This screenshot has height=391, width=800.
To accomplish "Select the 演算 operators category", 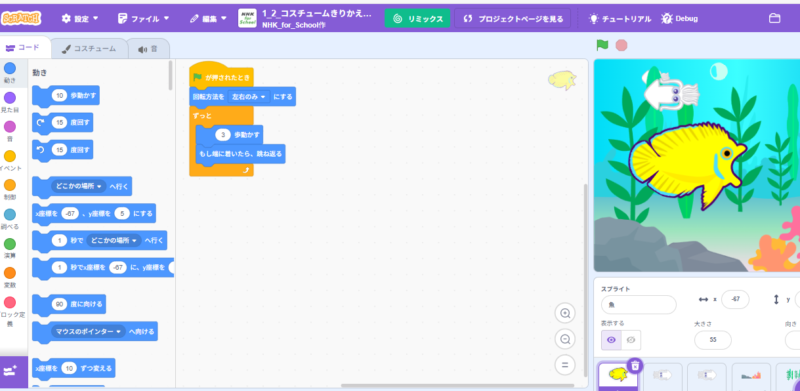I will [10, 248].
